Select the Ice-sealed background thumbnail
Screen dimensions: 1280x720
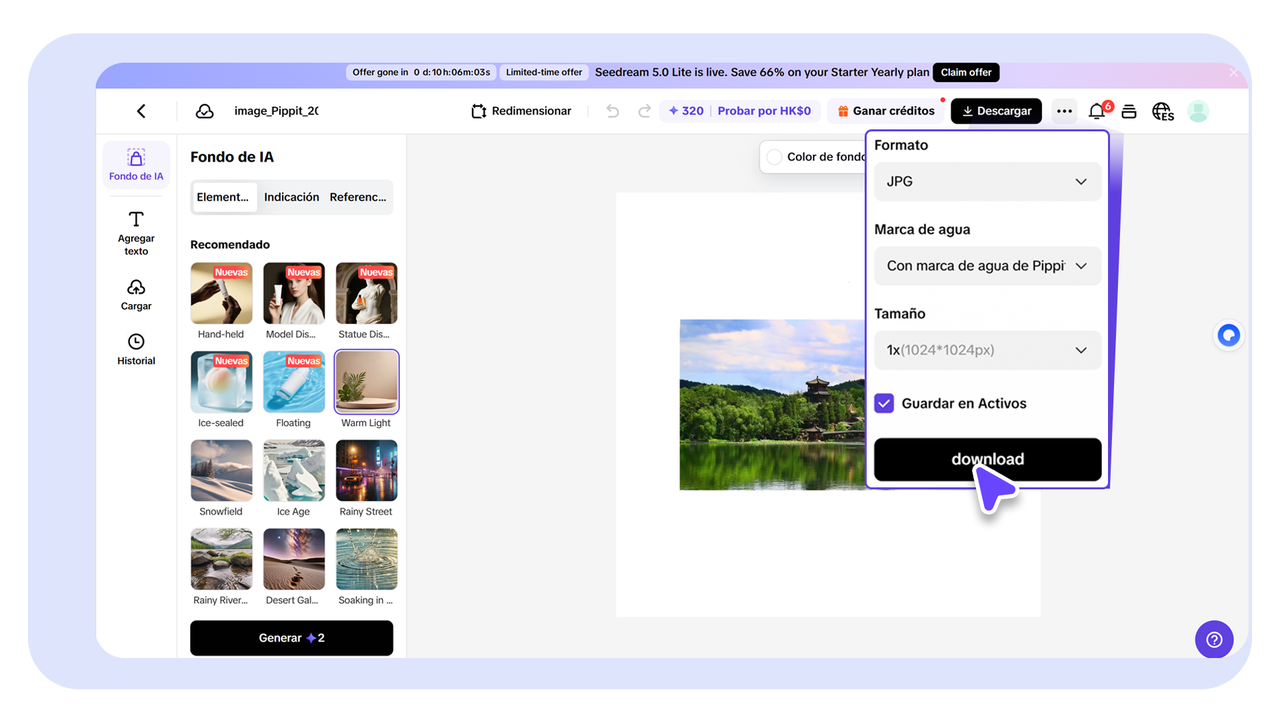pos(221,382)
